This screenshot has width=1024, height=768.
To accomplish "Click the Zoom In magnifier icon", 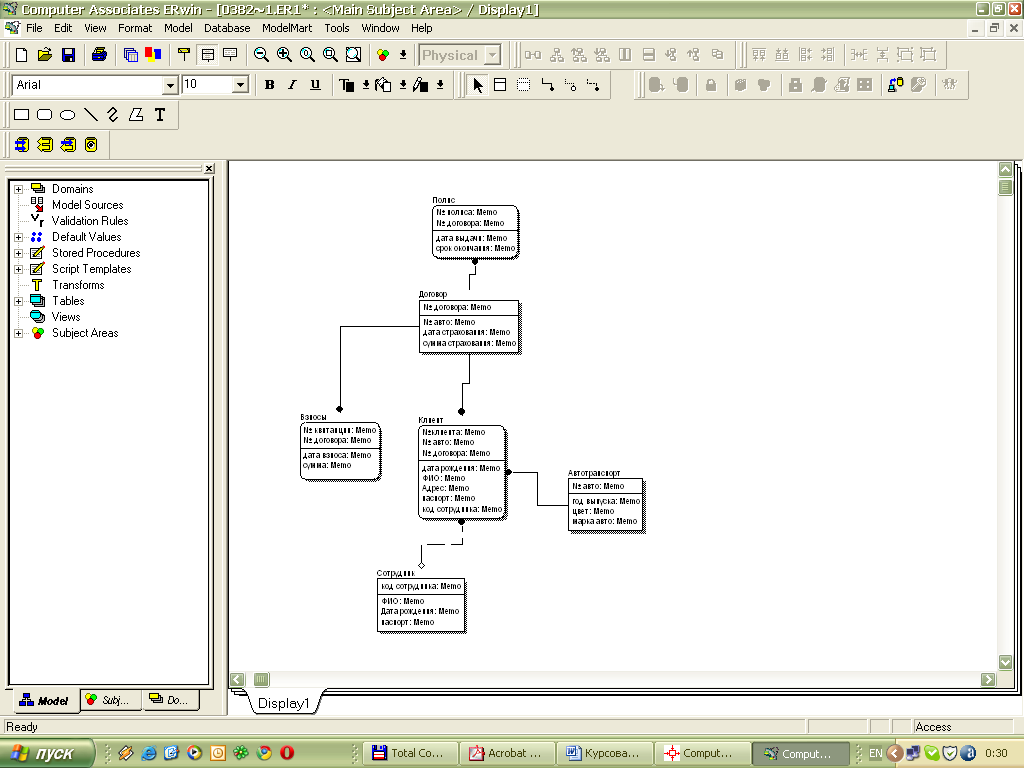I will [284, 55].
